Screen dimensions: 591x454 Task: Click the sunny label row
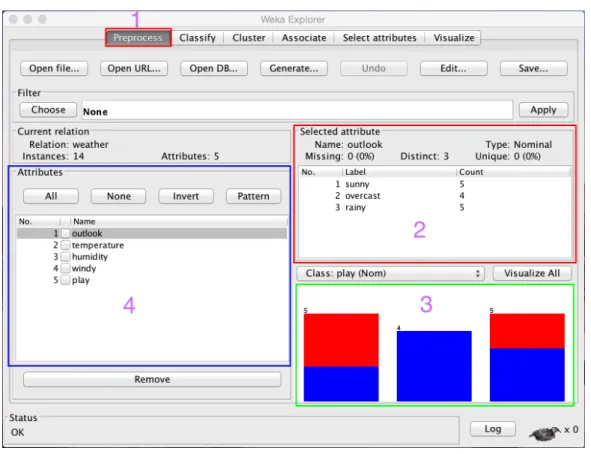click(435, 184)
